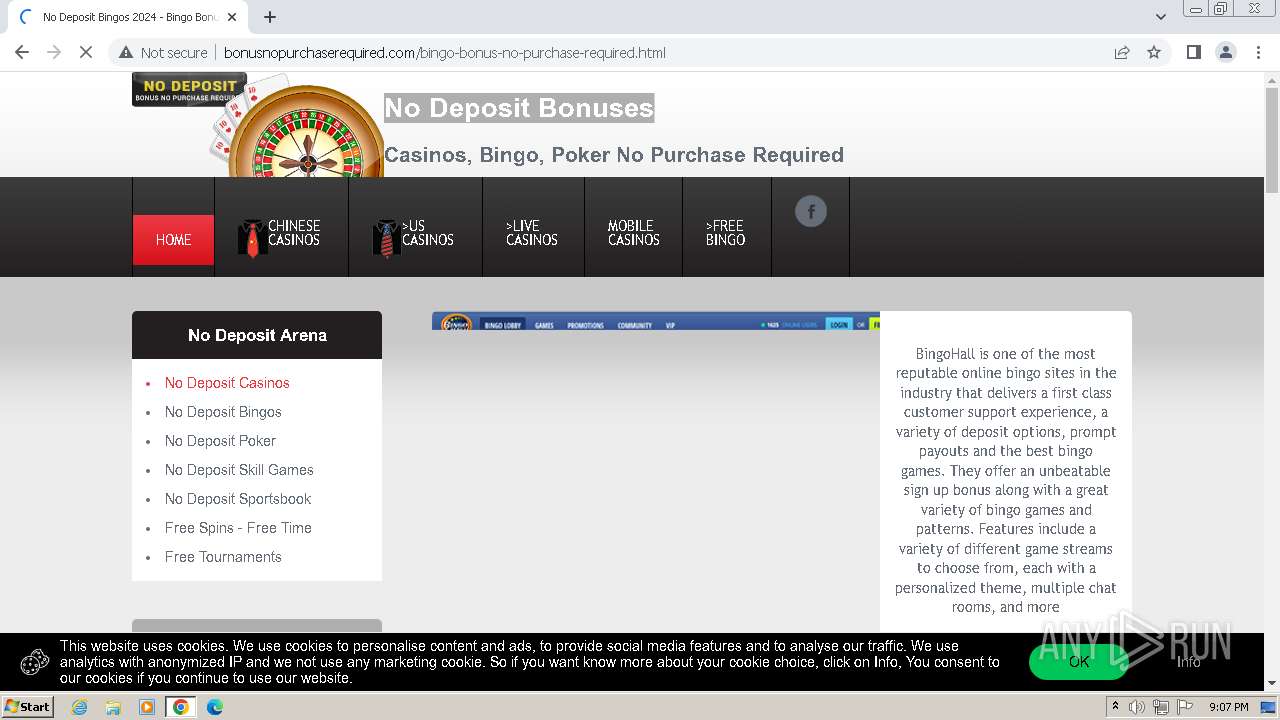This screenshot has height=720, width=1280.
Task: Click the scrollbar down arrow
Action: pos(1272,683)
